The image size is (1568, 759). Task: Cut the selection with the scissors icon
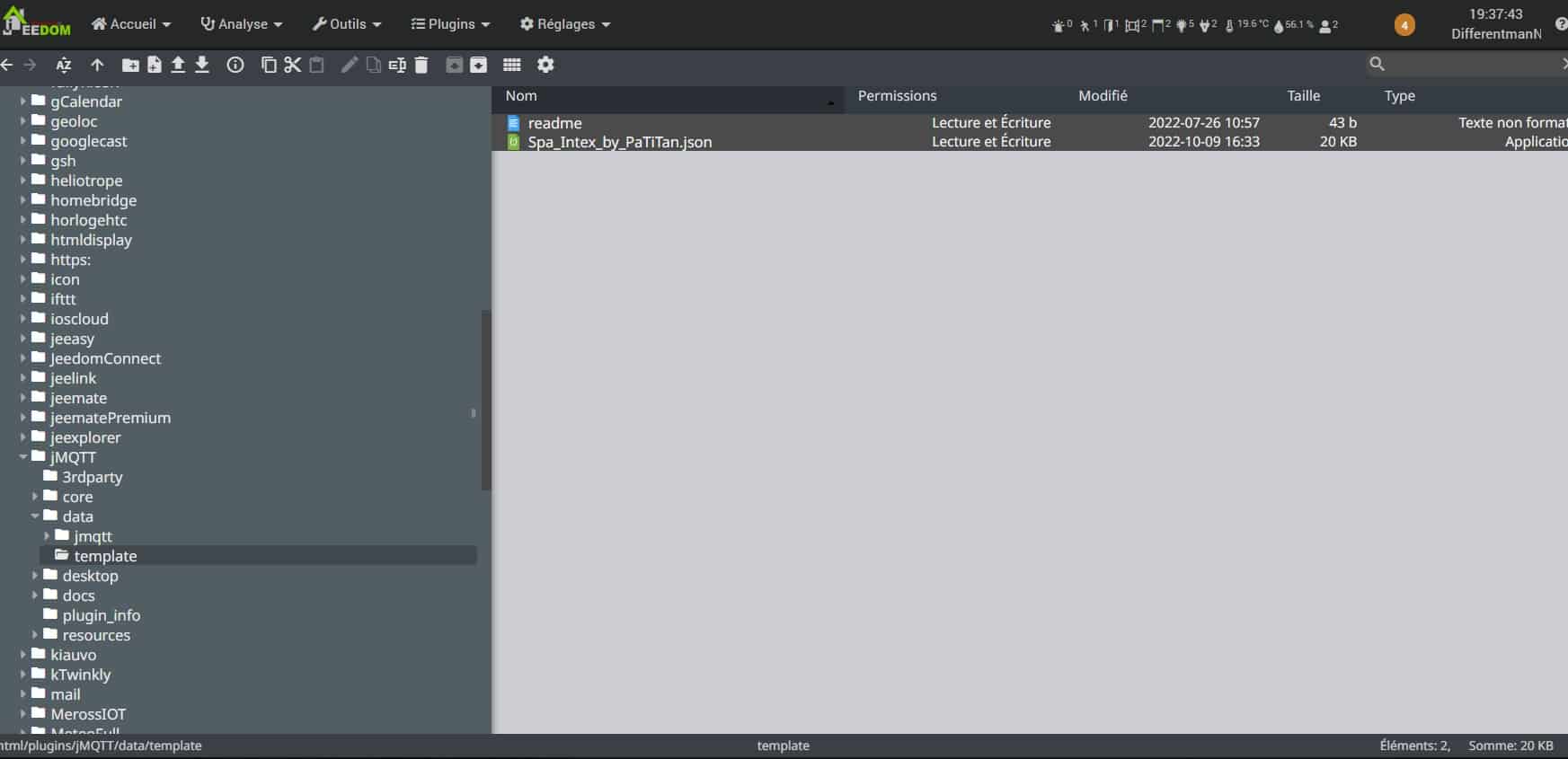[x=293, y=65]
